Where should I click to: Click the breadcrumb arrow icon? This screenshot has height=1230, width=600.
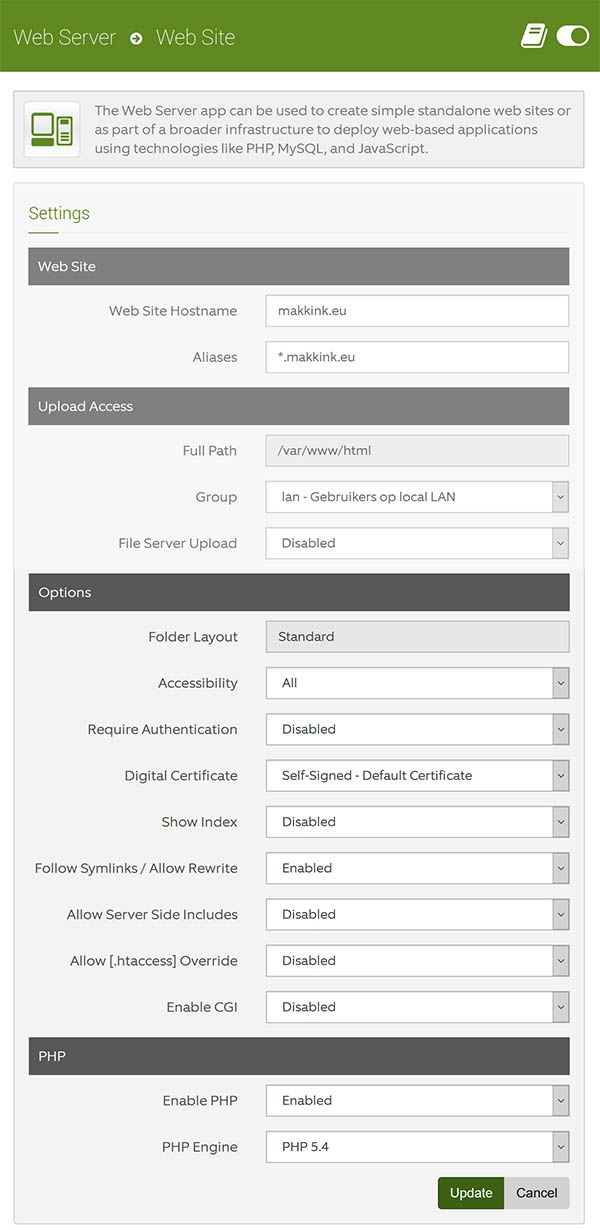click(x=136, y=38)
